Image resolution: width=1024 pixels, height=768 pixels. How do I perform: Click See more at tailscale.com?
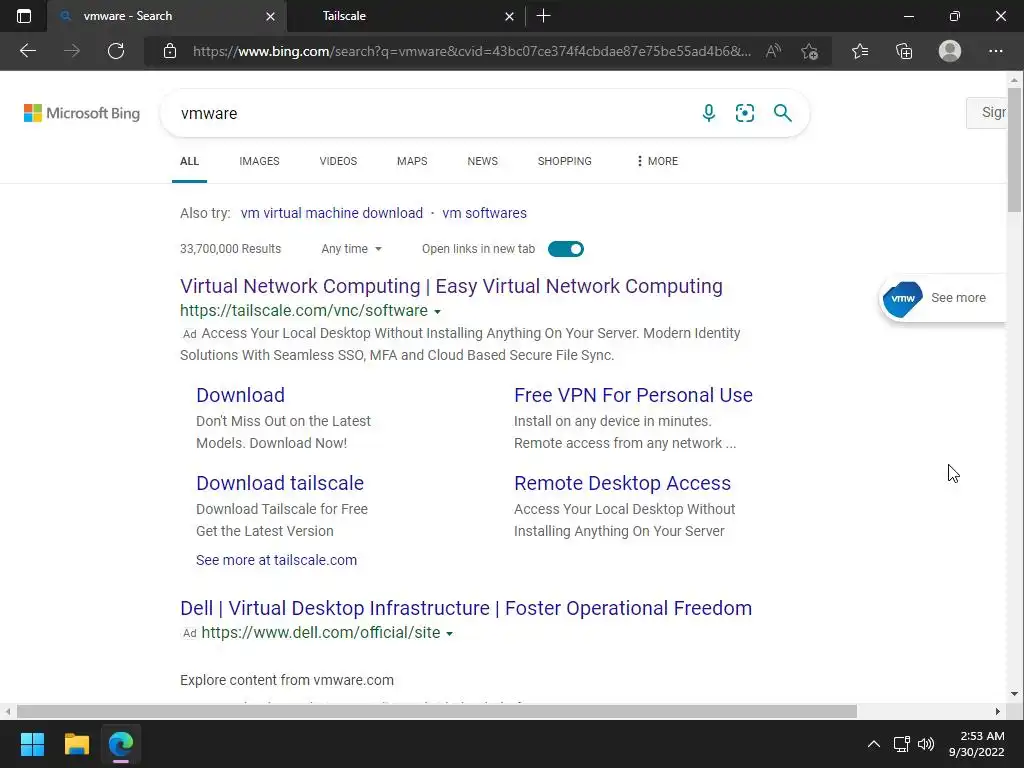tap(276, 560)
